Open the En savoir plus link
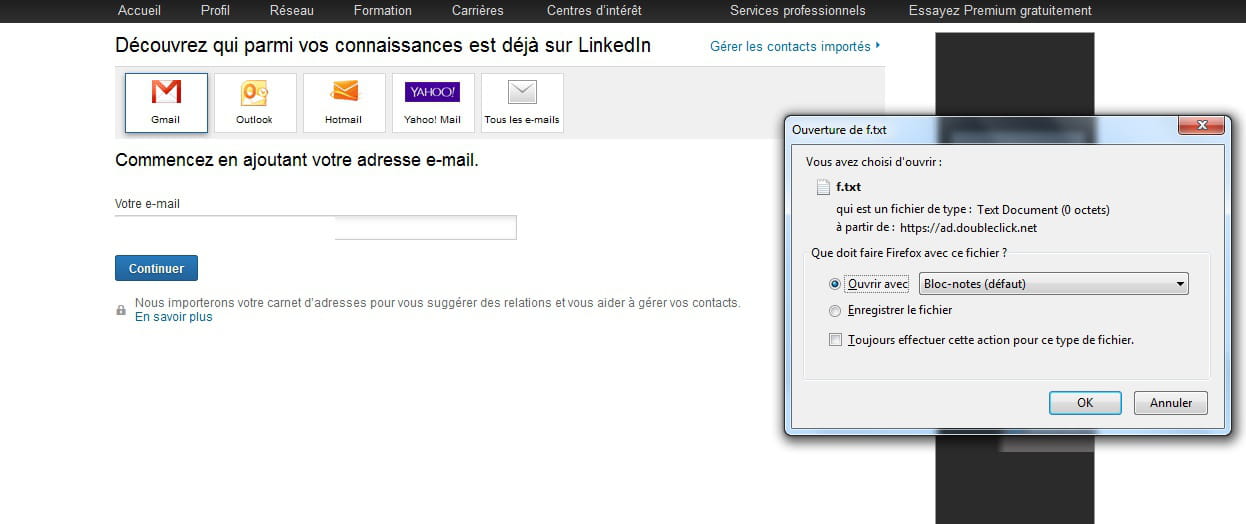The image size is (1246, 524). click(174, 317)
